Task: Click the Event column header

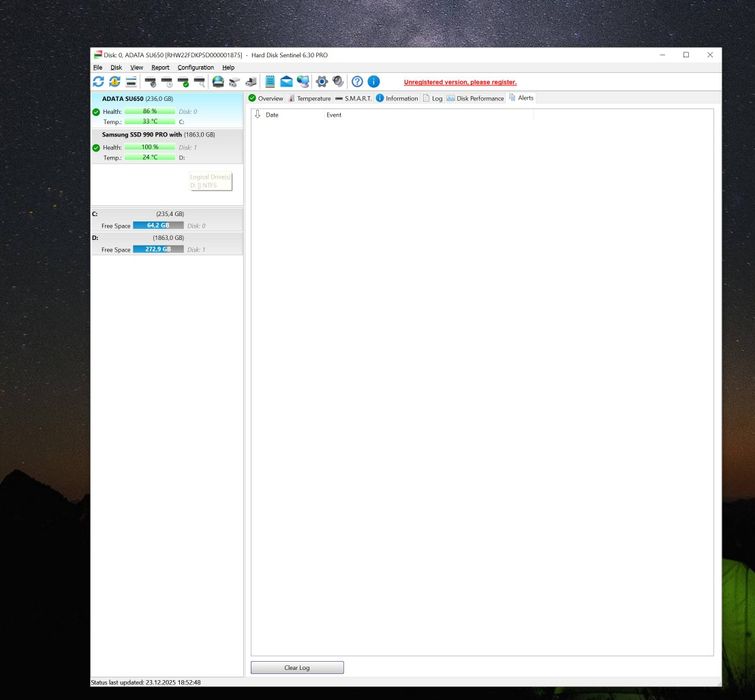Action: coord(334,115)
